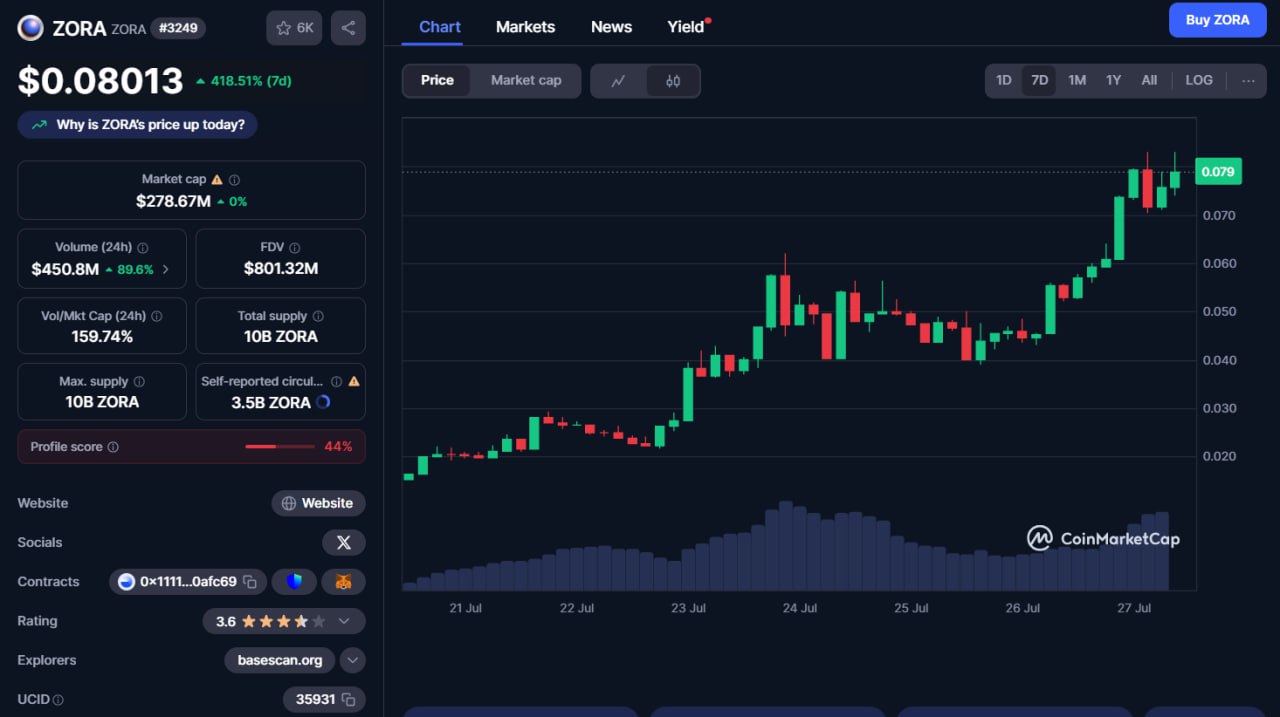Viewport: 1280px width, 717px height.
Task: Open the Markets tab
Action: point(525,27)
